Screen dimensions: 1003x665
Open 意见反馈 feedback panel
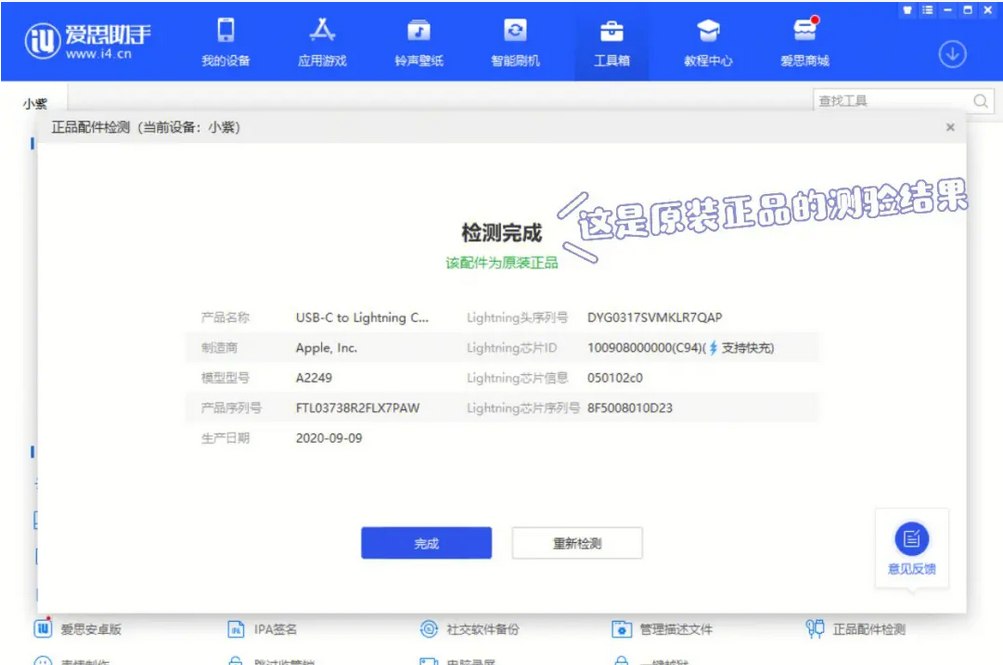912,549
